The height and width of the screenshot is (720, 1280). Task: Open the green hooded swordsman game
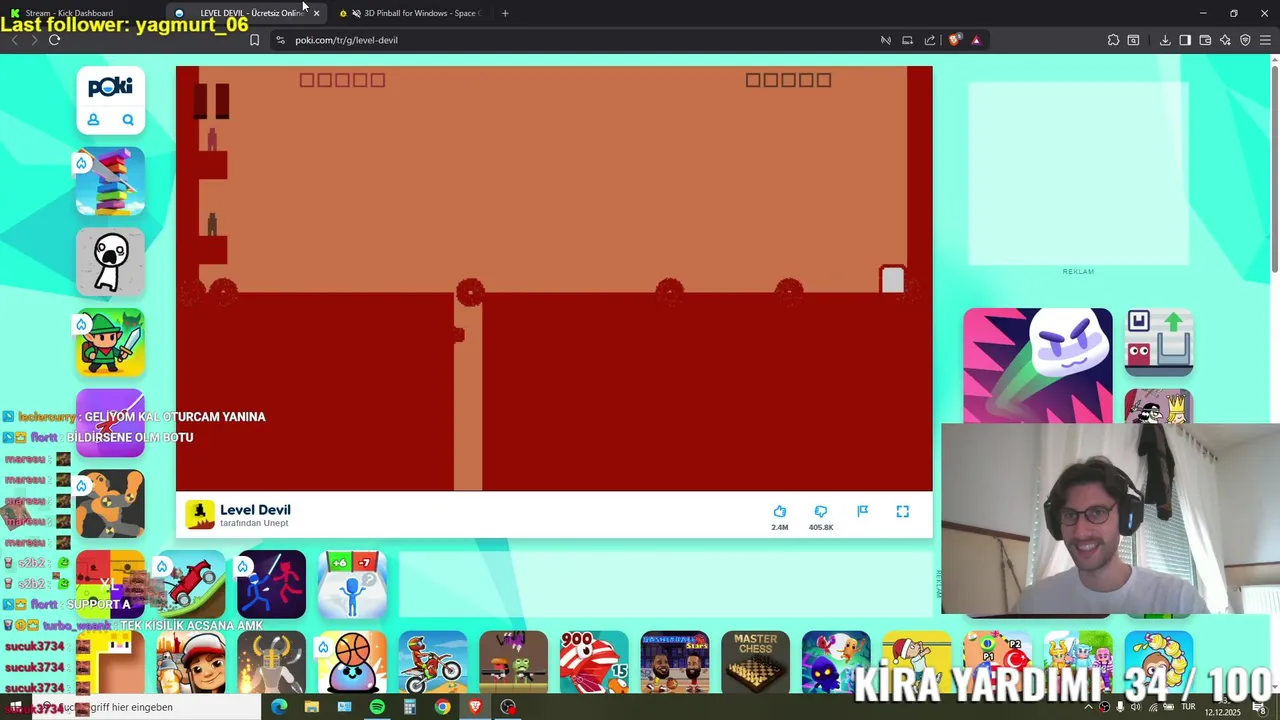point(110,343)
